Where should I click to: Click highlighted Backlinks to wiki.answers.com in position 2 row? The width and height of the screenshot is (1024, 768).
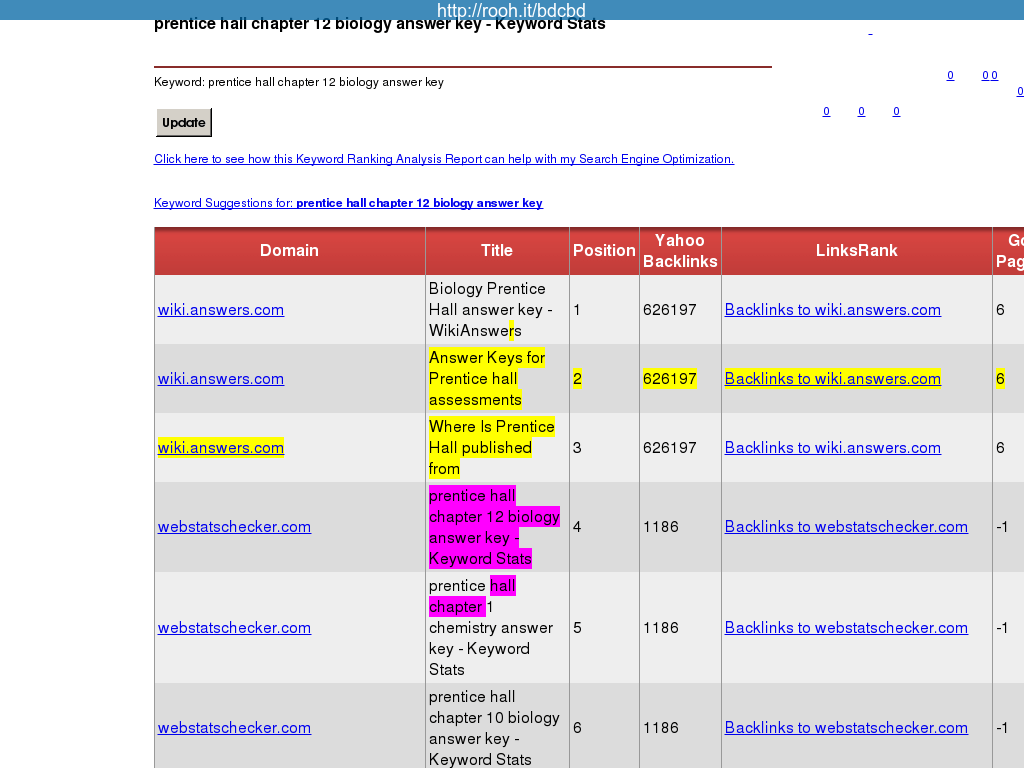pyautogui.click(x=832, y=379)
